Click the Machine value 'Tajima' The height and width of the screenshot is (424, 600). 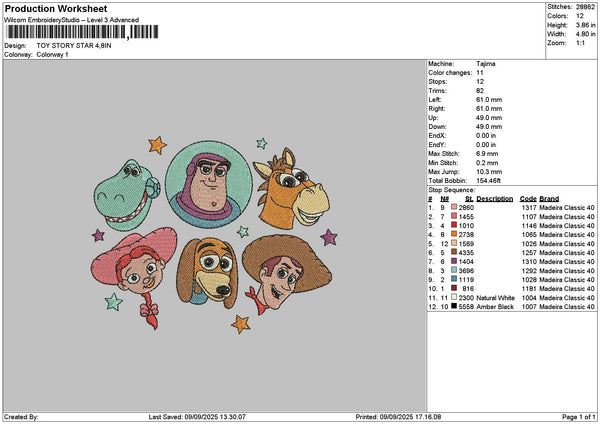(x=486, y=64)
